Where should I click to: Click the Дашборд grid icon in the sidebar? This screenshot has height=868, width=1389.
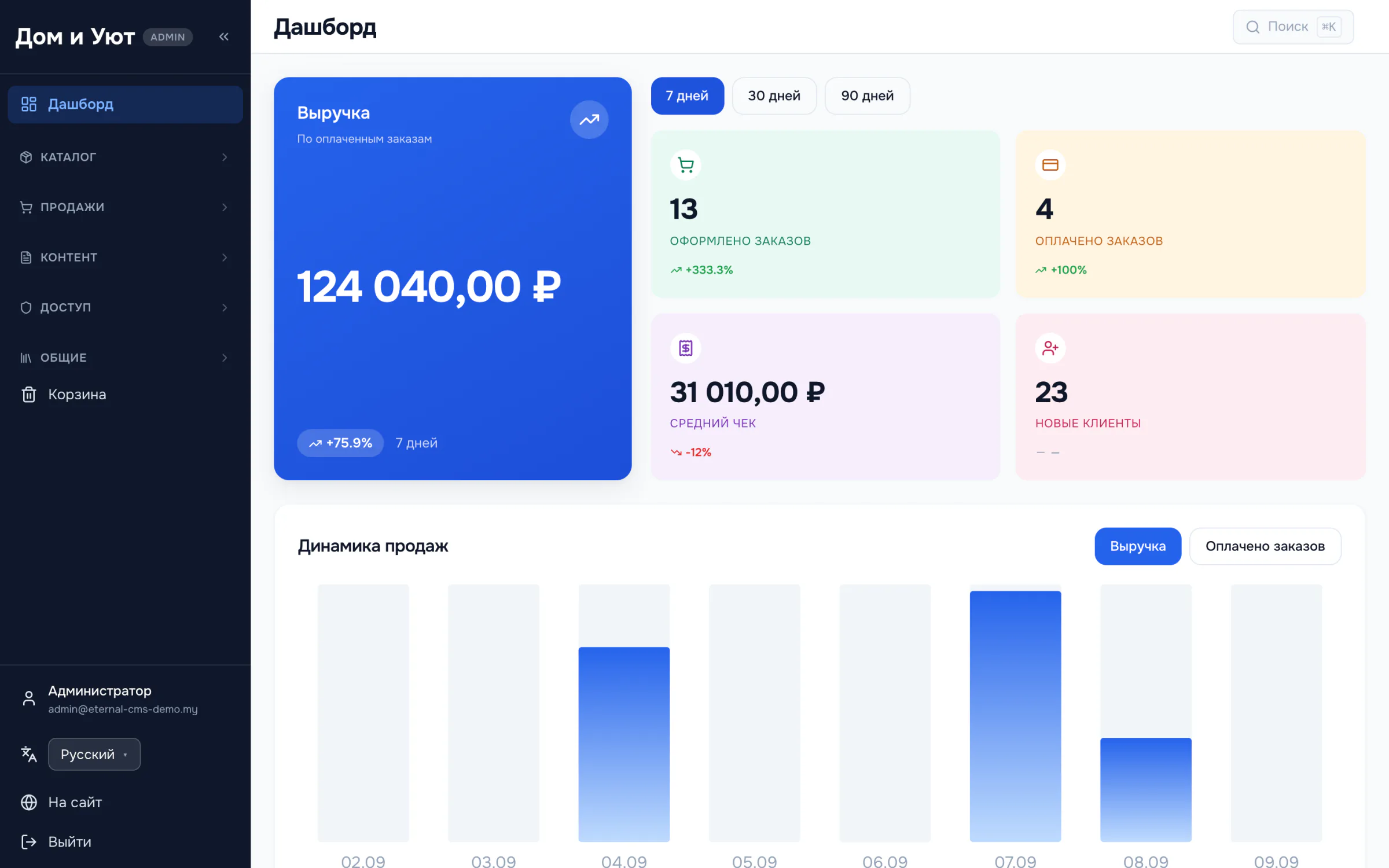click(28, 104)
